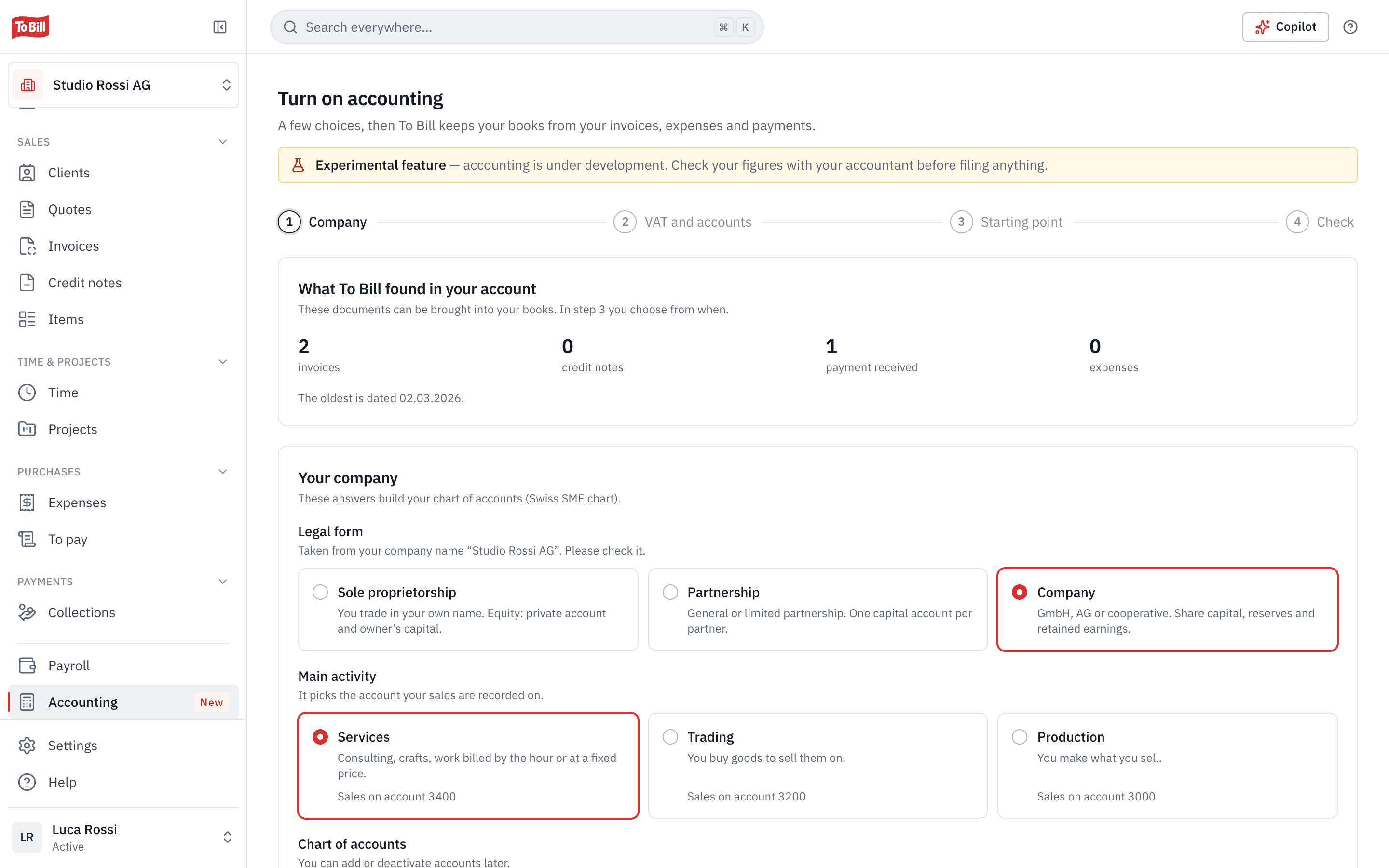Collapse the Time & Projects section
Screen dimensions: 1389x868
point(223,362)
